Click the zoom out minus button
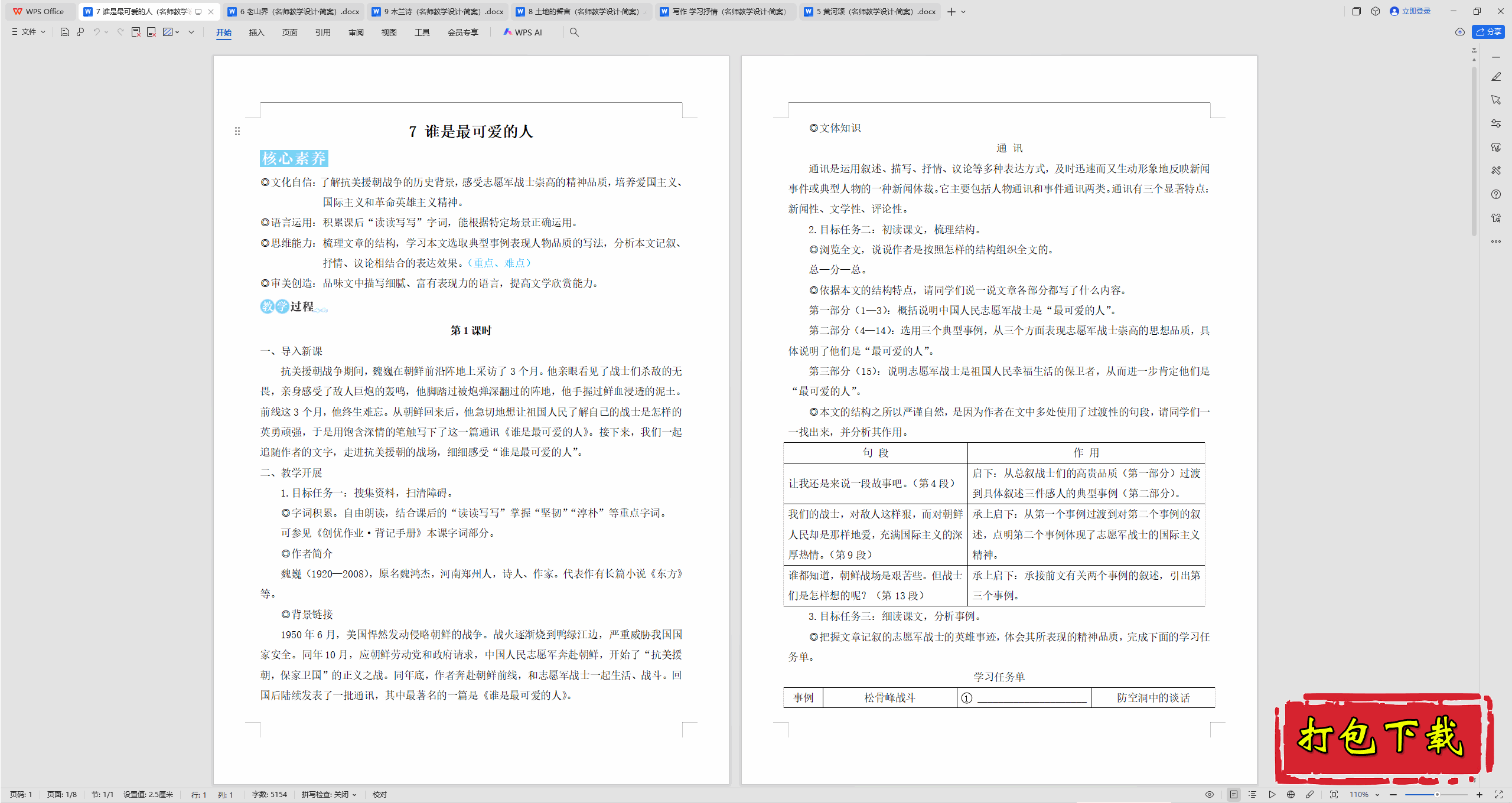The image size is (1512, 803). pos(1393,795)
